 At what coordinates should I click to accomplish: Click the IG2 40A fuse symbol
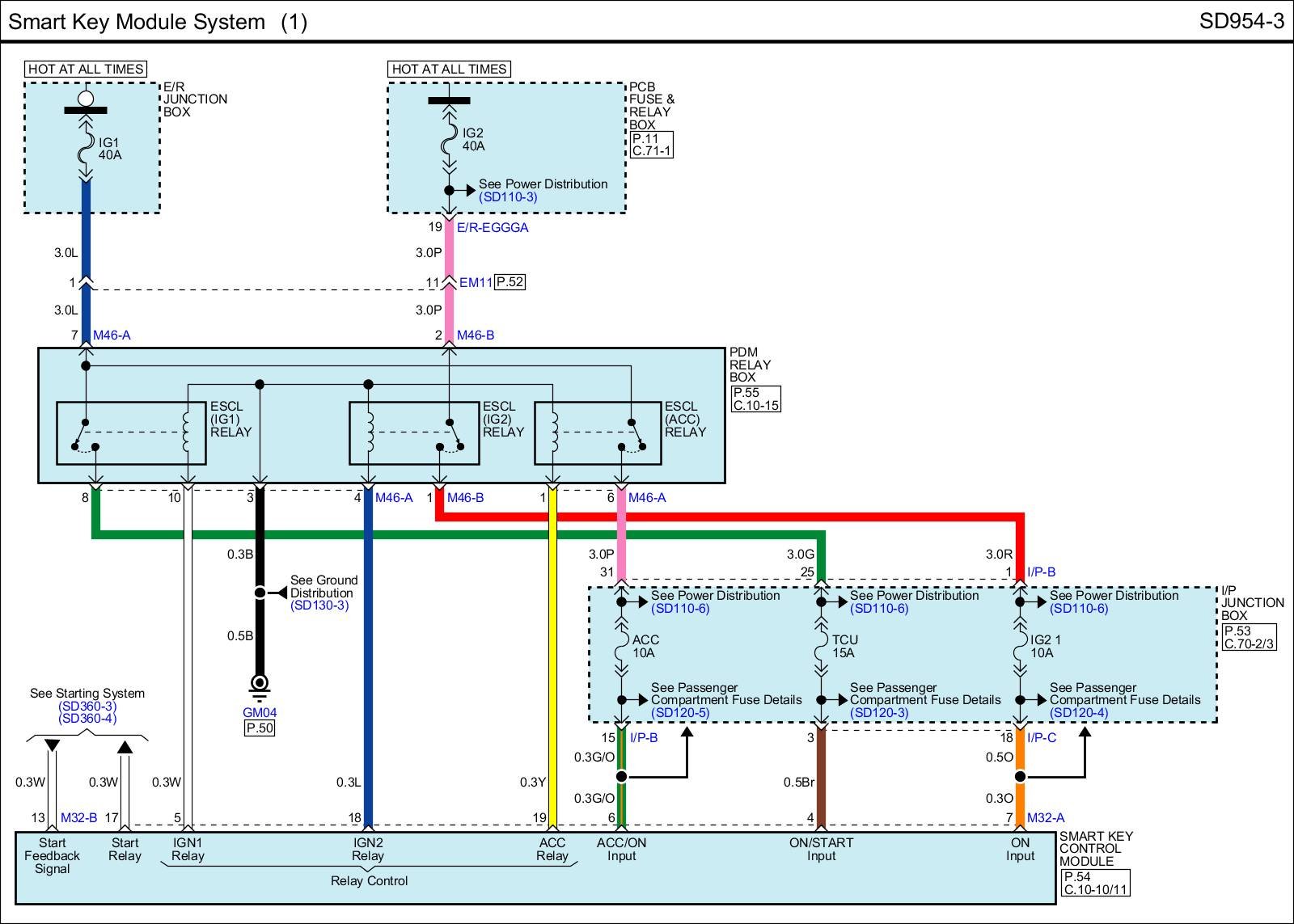coord(450,142)
